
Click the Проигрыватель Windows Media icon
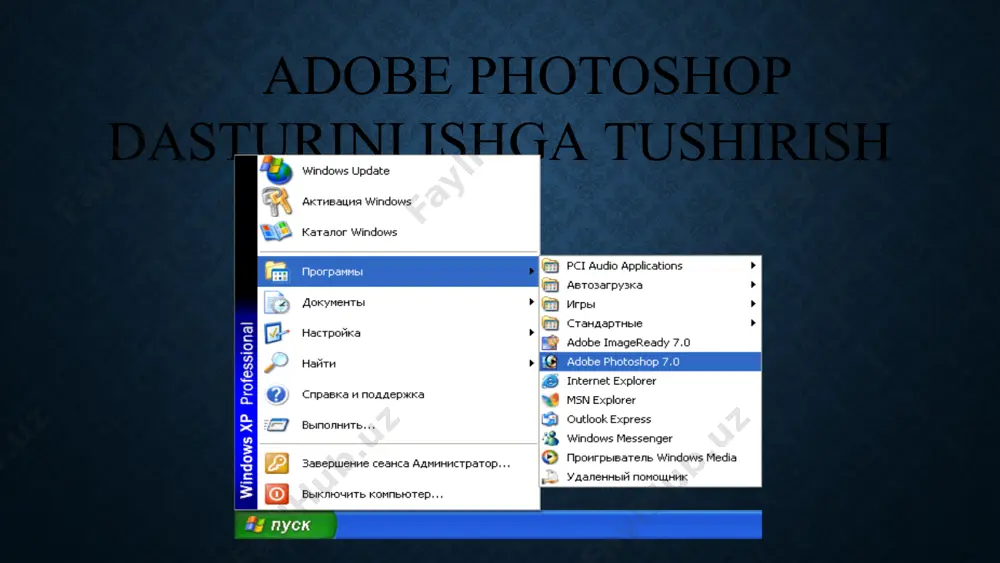[x=550, y=457]
